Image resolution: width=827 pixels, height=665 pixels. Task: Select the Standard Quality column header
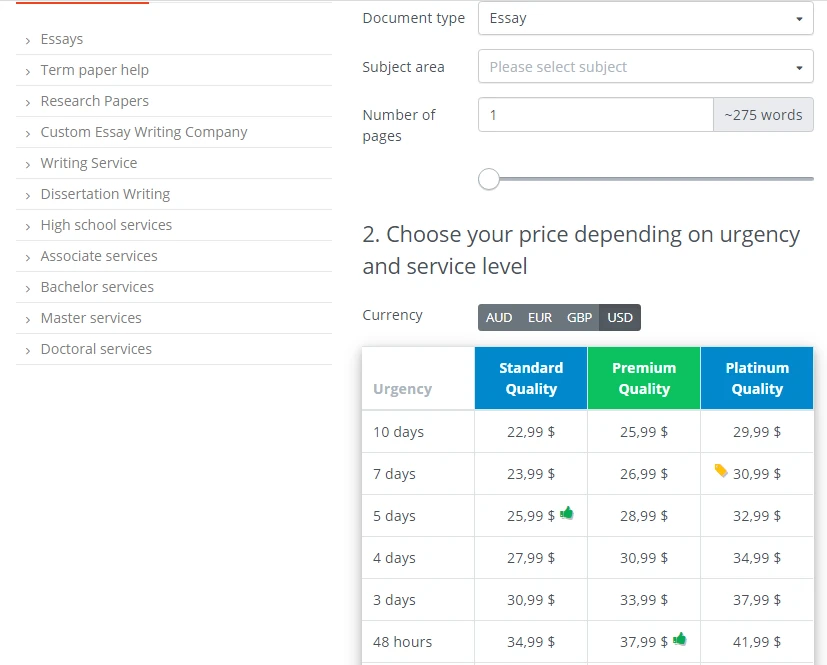pyautogui.click(x=531, y=378)
